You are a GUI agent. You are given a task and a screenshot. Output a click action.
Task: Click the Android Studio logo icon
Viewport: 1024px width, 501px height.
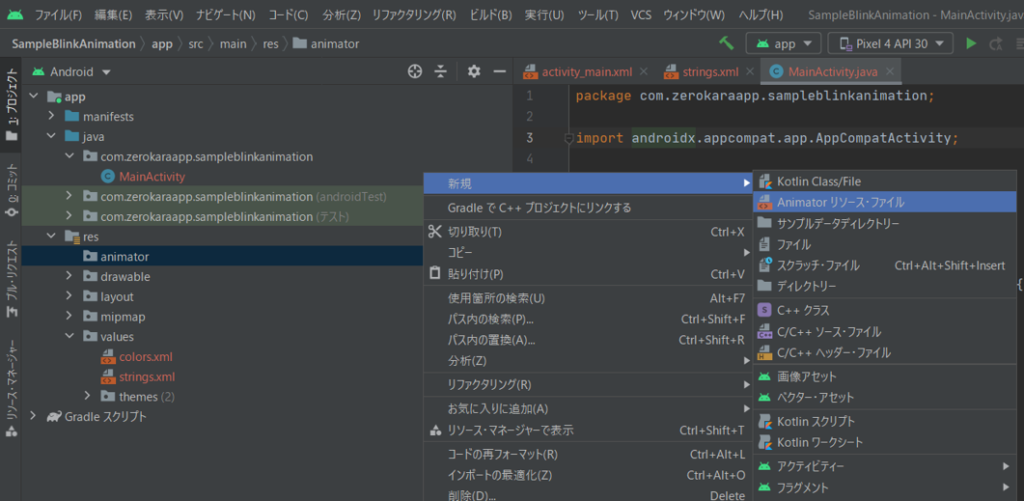(15, 14)
